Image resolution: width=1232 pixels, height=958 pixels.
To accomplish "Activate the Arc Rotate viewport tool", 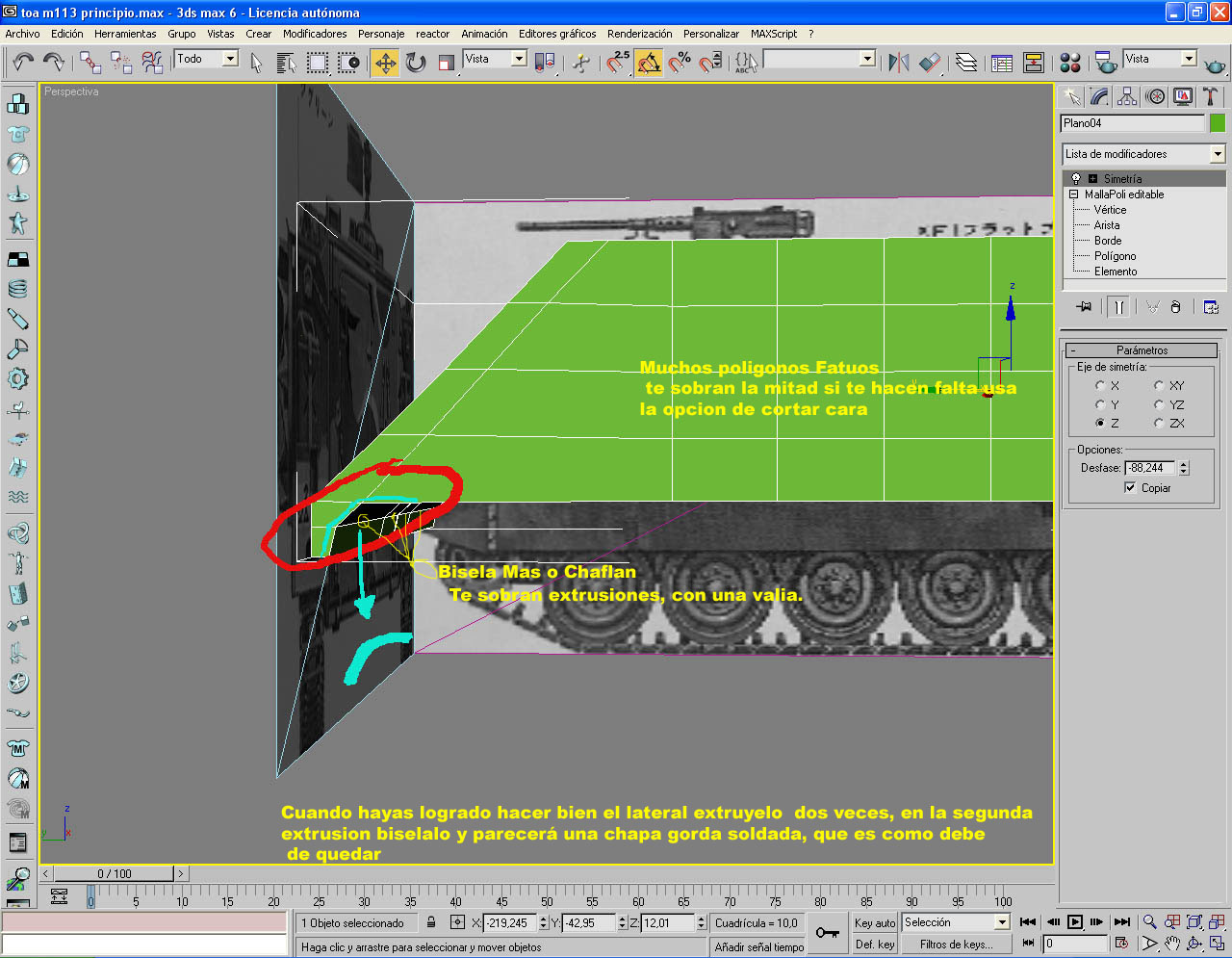I will click(x=1194, y=944).
